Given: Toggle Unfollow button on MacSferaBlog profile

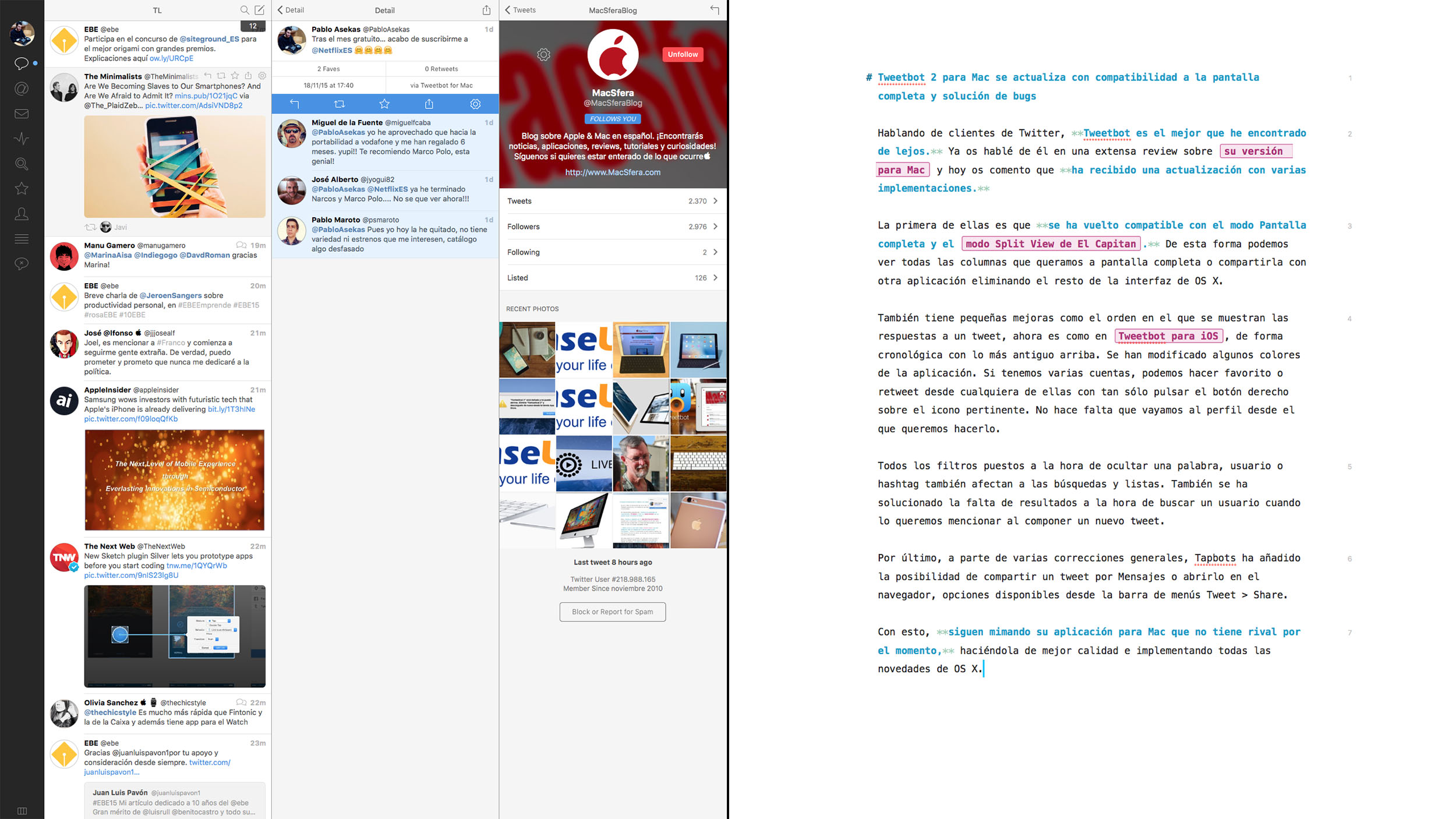Looking at the screenshot, I should (680, 54).
